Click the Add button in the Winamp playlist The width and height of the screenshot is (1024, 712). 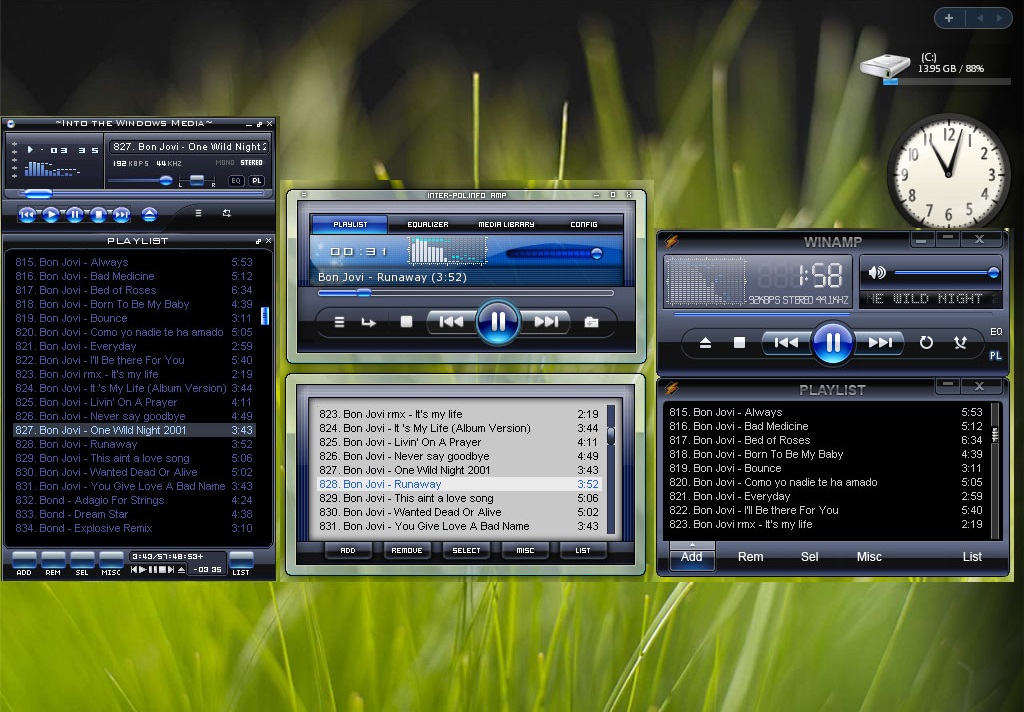pos(691,557)
